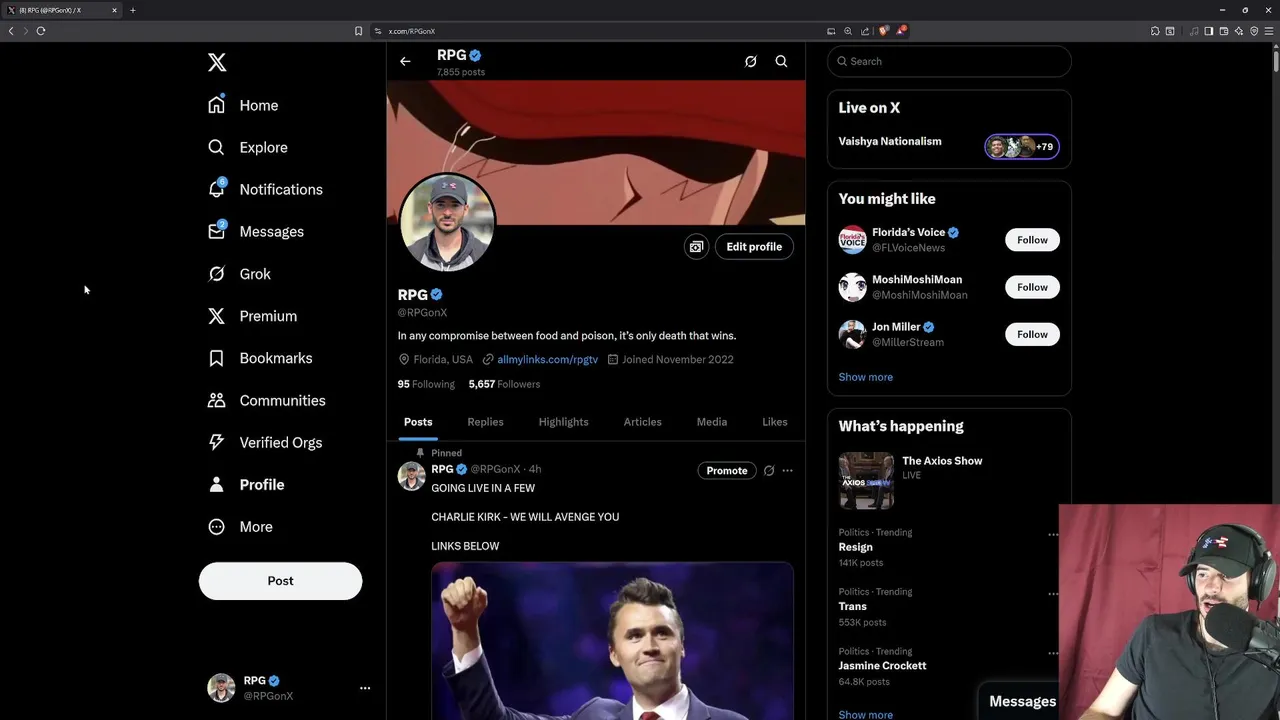Click Show more under What's happening

click(x=866, y=714)
